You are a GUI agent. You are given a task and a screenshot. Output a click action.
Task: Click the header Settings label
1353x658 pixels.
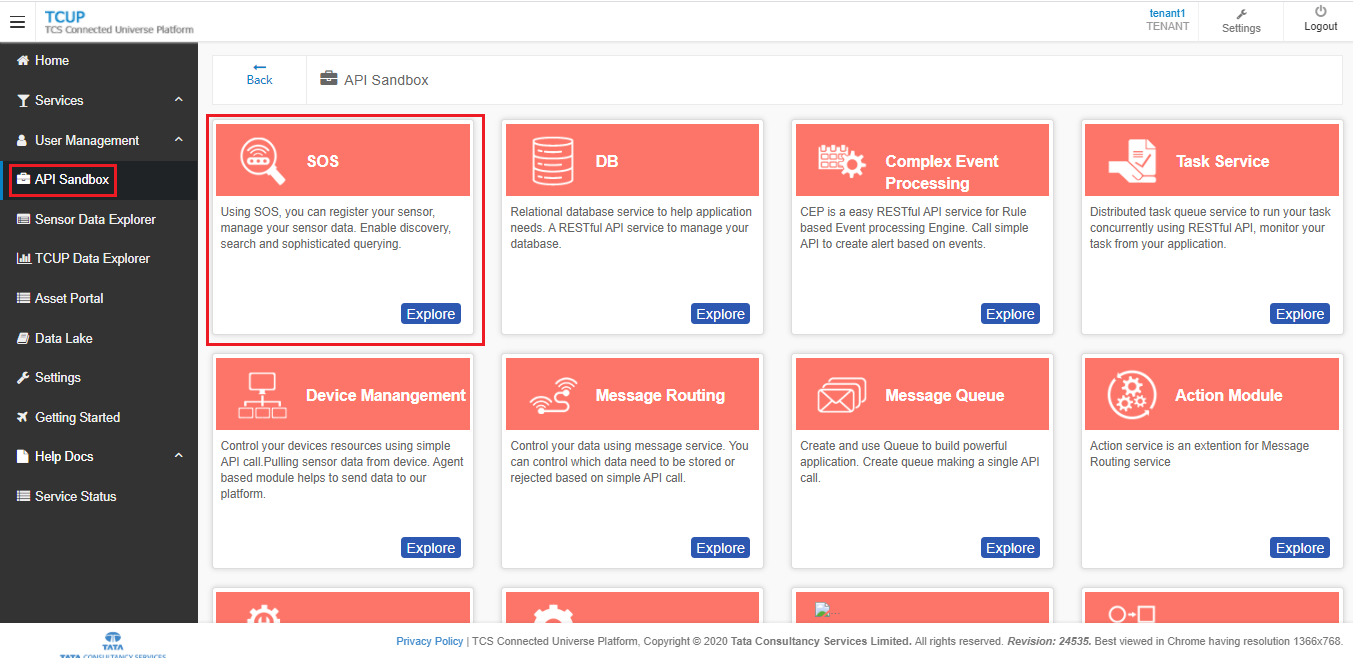[x=1241, y=29]
